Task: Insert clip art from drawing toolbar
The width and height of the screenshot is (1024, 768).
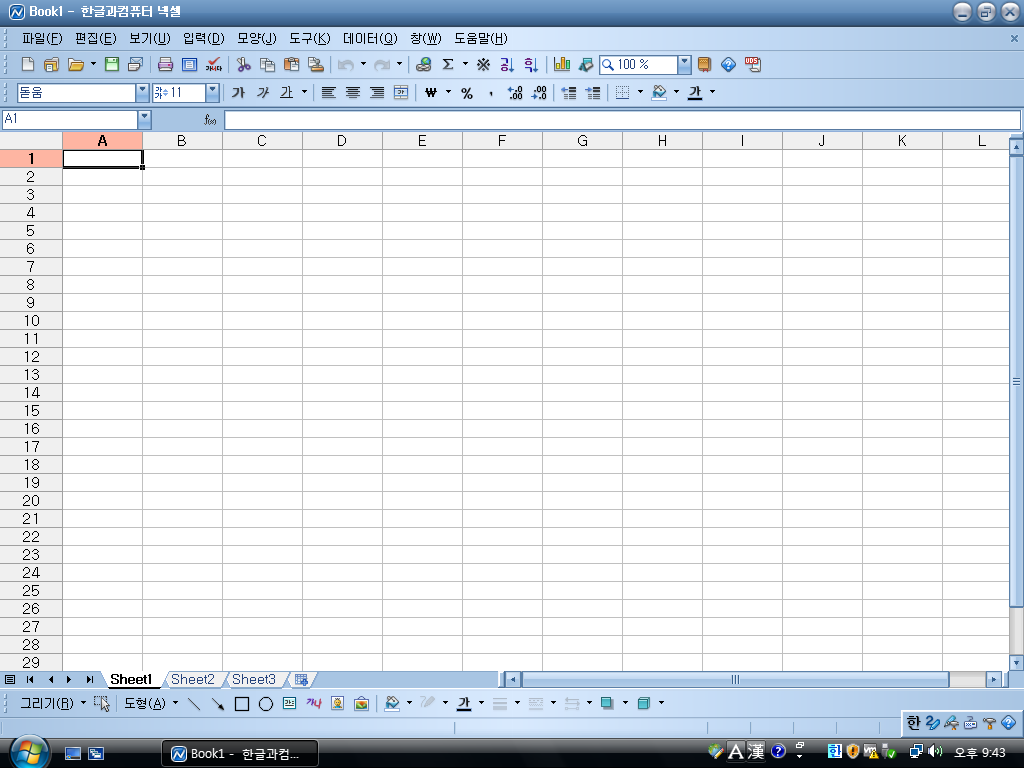Action: 337,703
